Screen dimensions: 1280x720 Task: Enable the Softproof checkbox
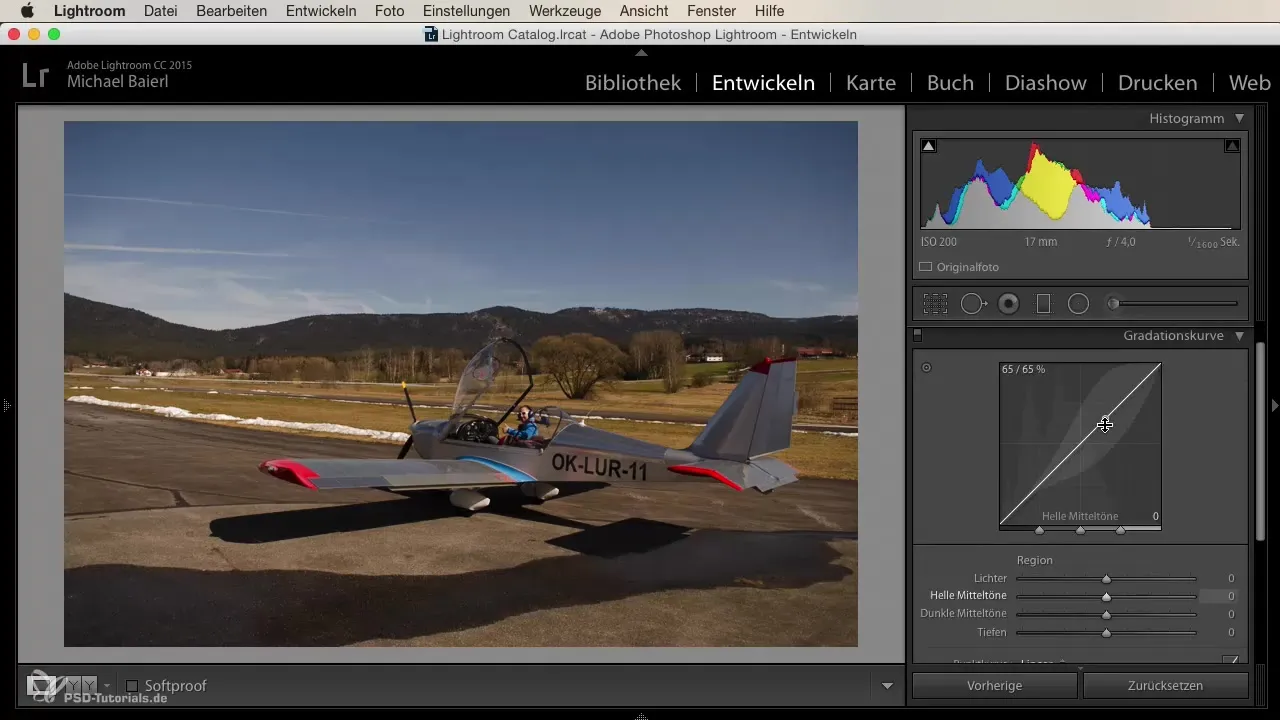(x=132, y=686)
